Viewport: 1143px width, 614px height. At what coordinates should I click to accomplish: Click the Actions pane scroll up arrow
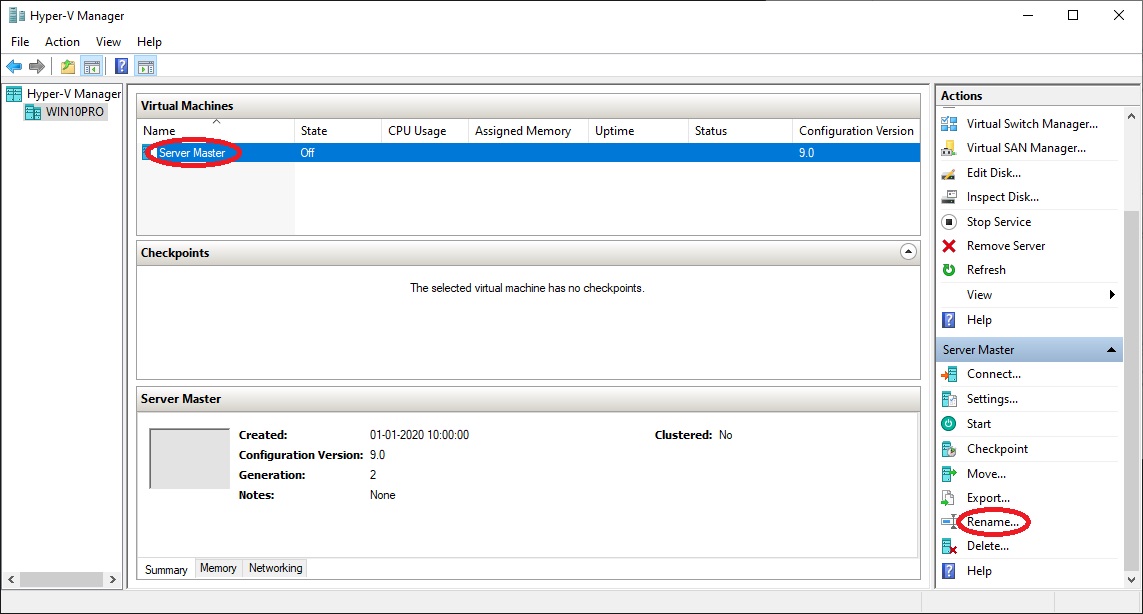tap(1131, 116)
